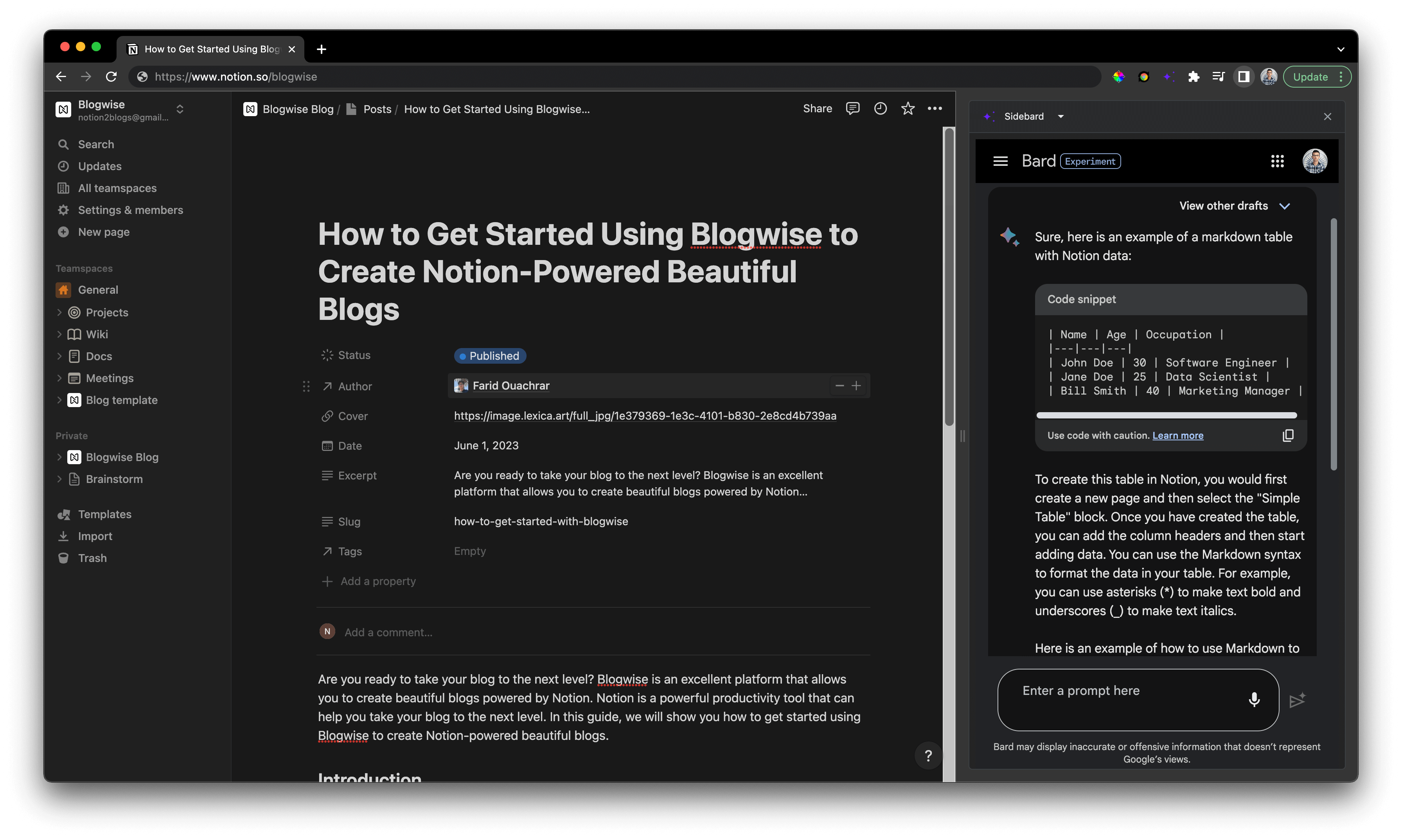Open Chrome extensions puzzle icon
The height and width of the screenshot is (840, 1402).
click(x=1193, y=77)
